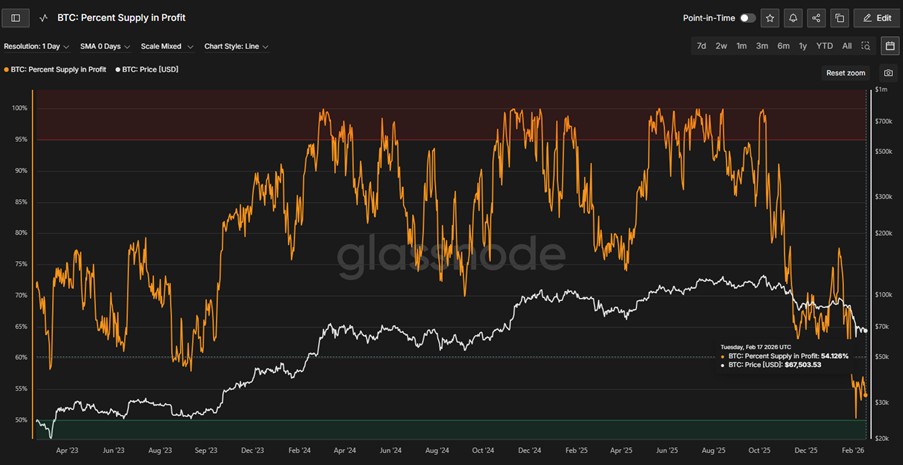Duplicate chart using the copy icon
Image resolution: width=903 pixels, height=465 pixels.
click(x=840, y=18)
